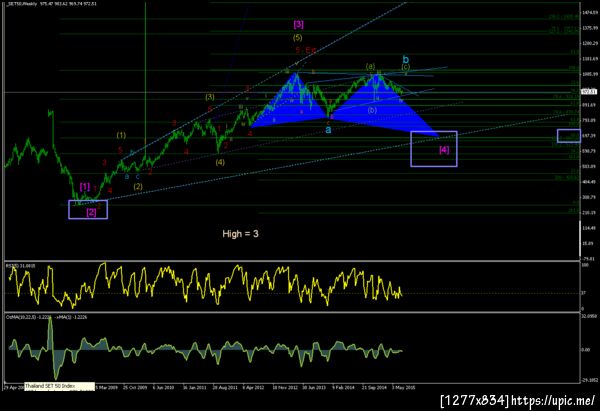
Task: Click the OsMA indicator label
Action: [46, 317]
